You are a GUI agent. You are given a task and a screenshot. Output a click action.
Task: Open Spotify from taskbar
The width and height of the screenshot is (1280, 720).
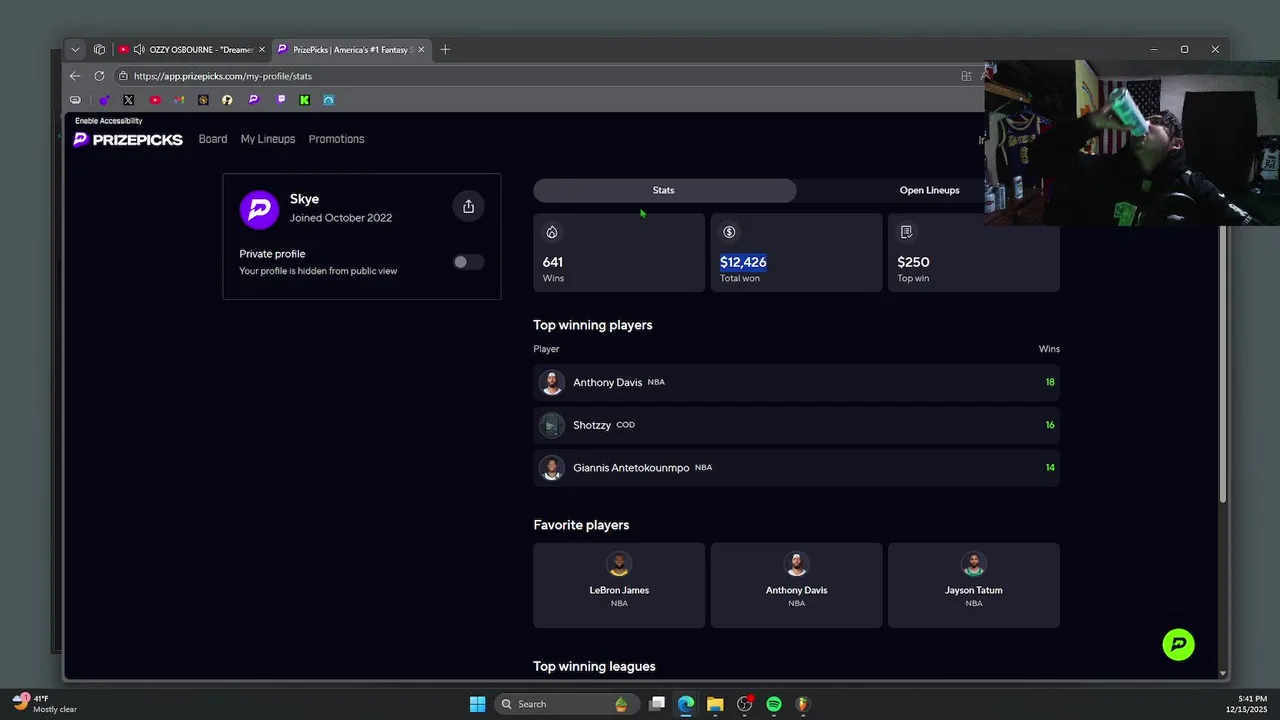(774, 704)
